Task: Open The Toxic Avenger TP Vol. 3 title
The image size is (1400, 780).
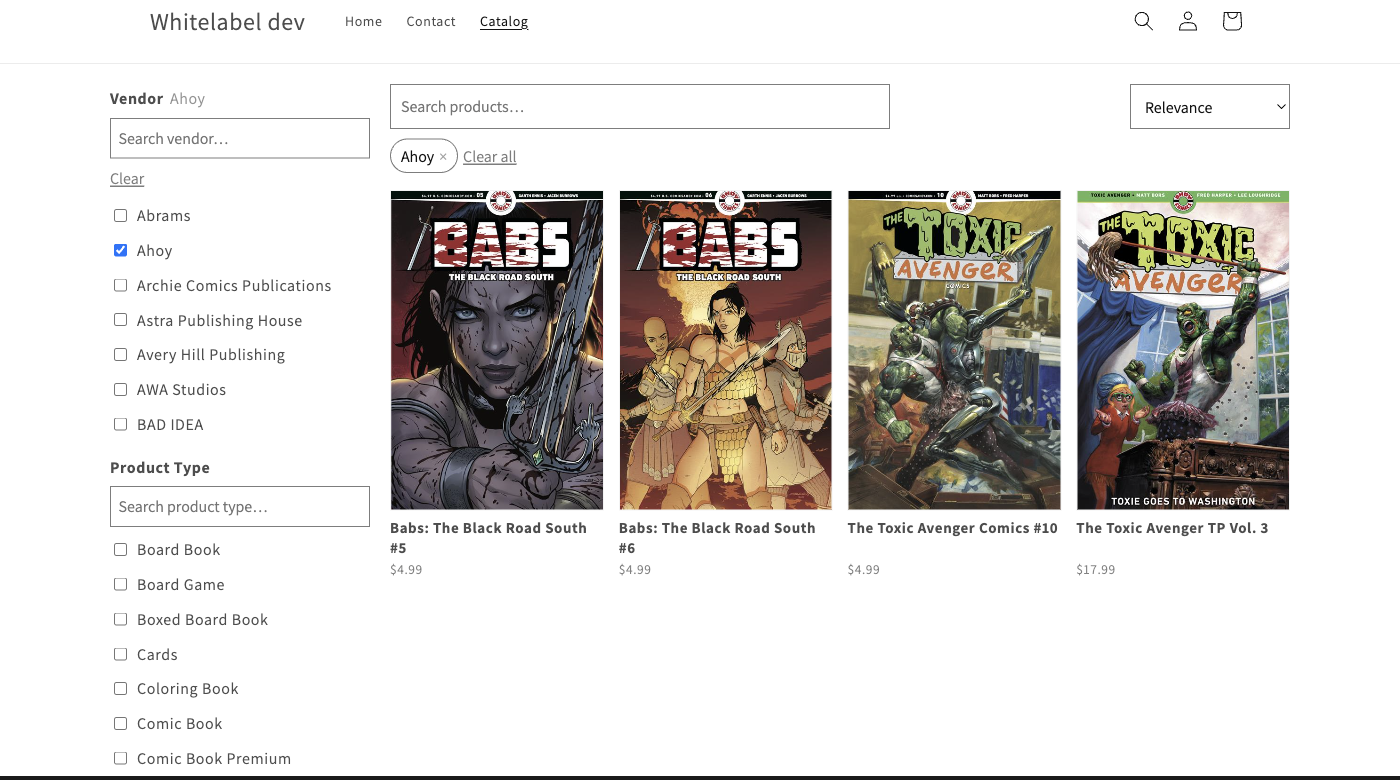Action: (x=1172, y=528)
